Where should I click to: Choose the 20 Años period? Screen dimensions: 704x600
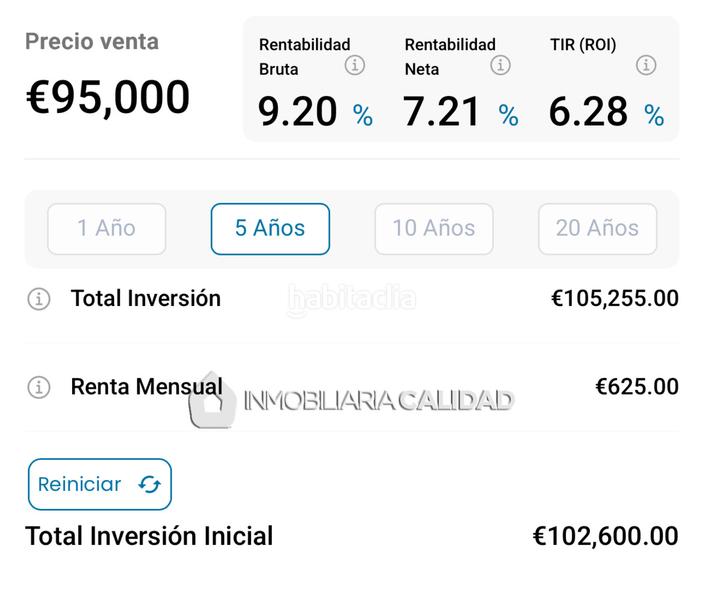pyautogui.click(x=597, y=229)
